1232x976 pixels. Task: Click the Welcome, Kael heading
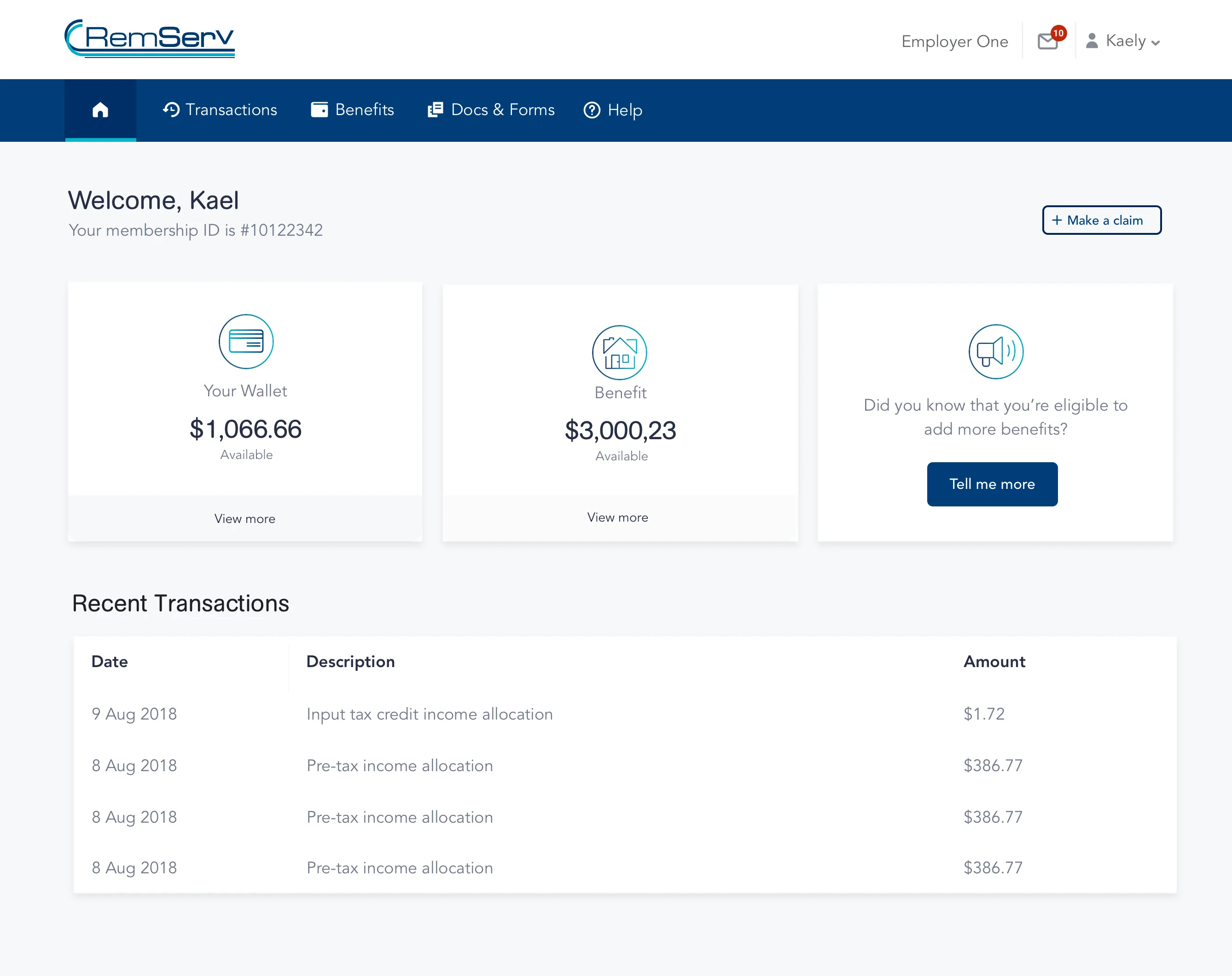[x=154, y=200]
